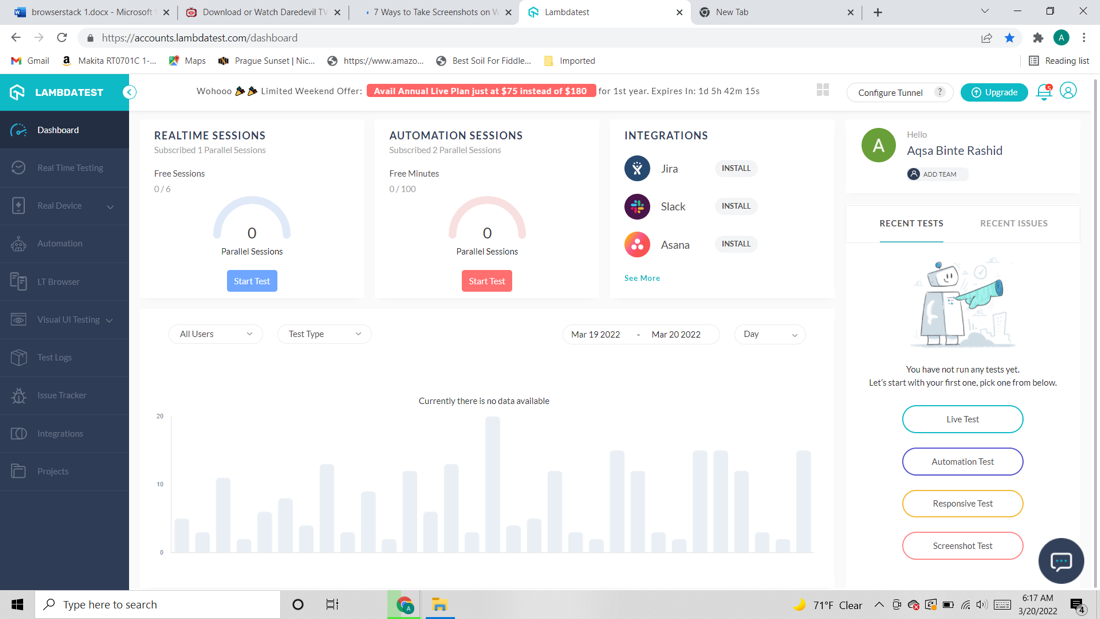Click Configure Tunnel button
The height and width of the screenshot is (619, 1100).
[899, 92]
